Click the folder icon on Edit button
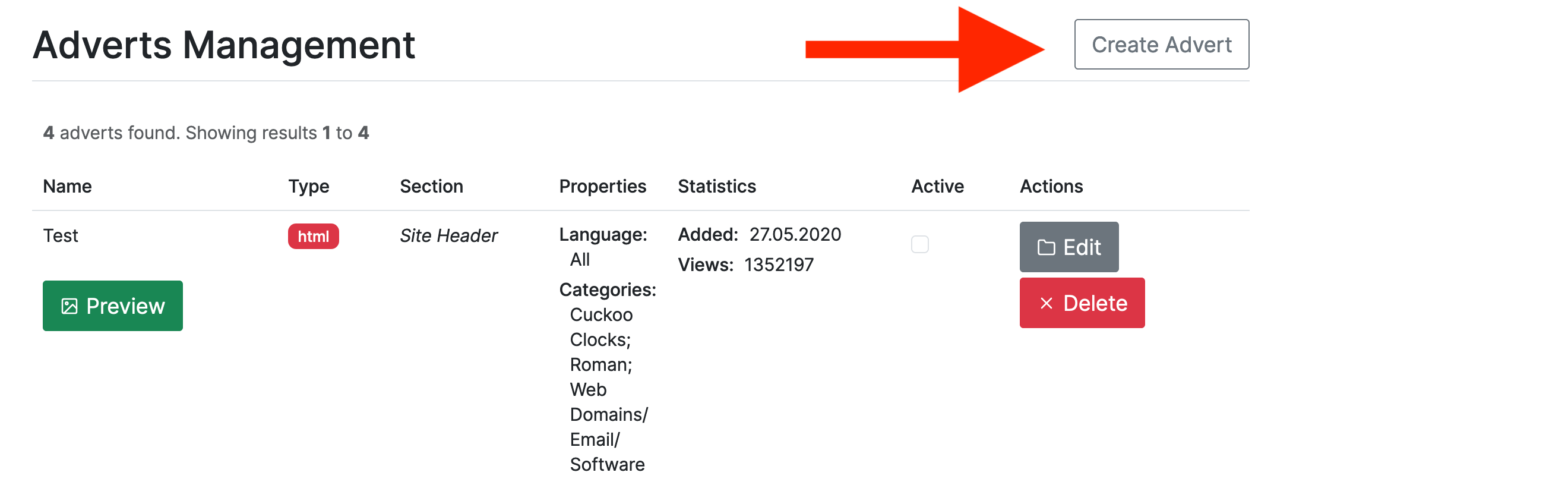Viewport: 1568px width, 488px height. coord(1046,247)
